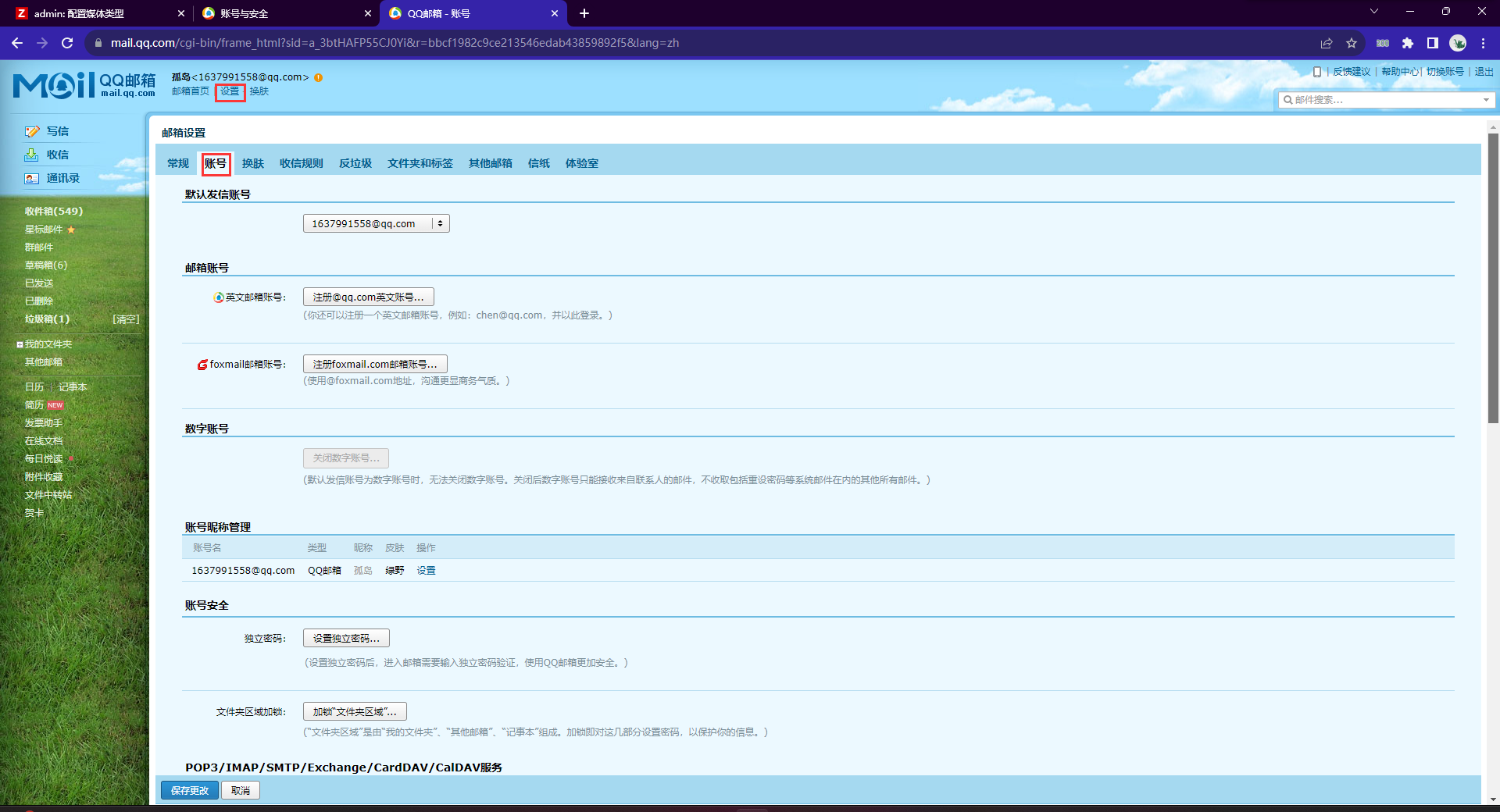Switch to the 账号与安全 browser tab
The width and height of the screenshot is (1500, 812).
(285, 13)
